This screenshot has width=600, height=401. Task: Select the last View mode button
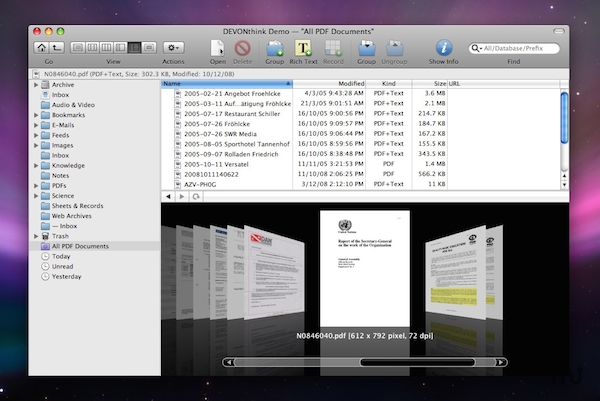149,47
